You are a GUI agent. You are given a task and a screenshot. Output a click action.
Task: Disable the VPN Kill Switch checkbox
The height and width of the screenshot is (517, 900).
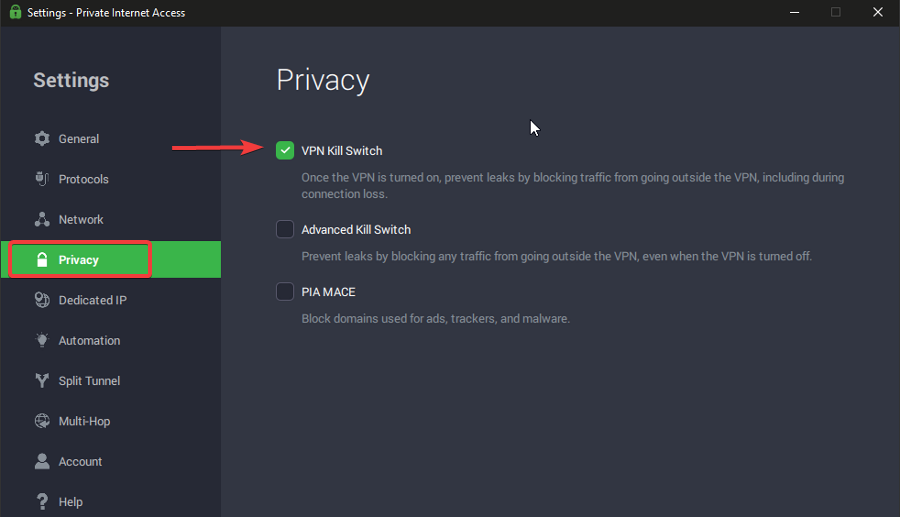(285, 150)
